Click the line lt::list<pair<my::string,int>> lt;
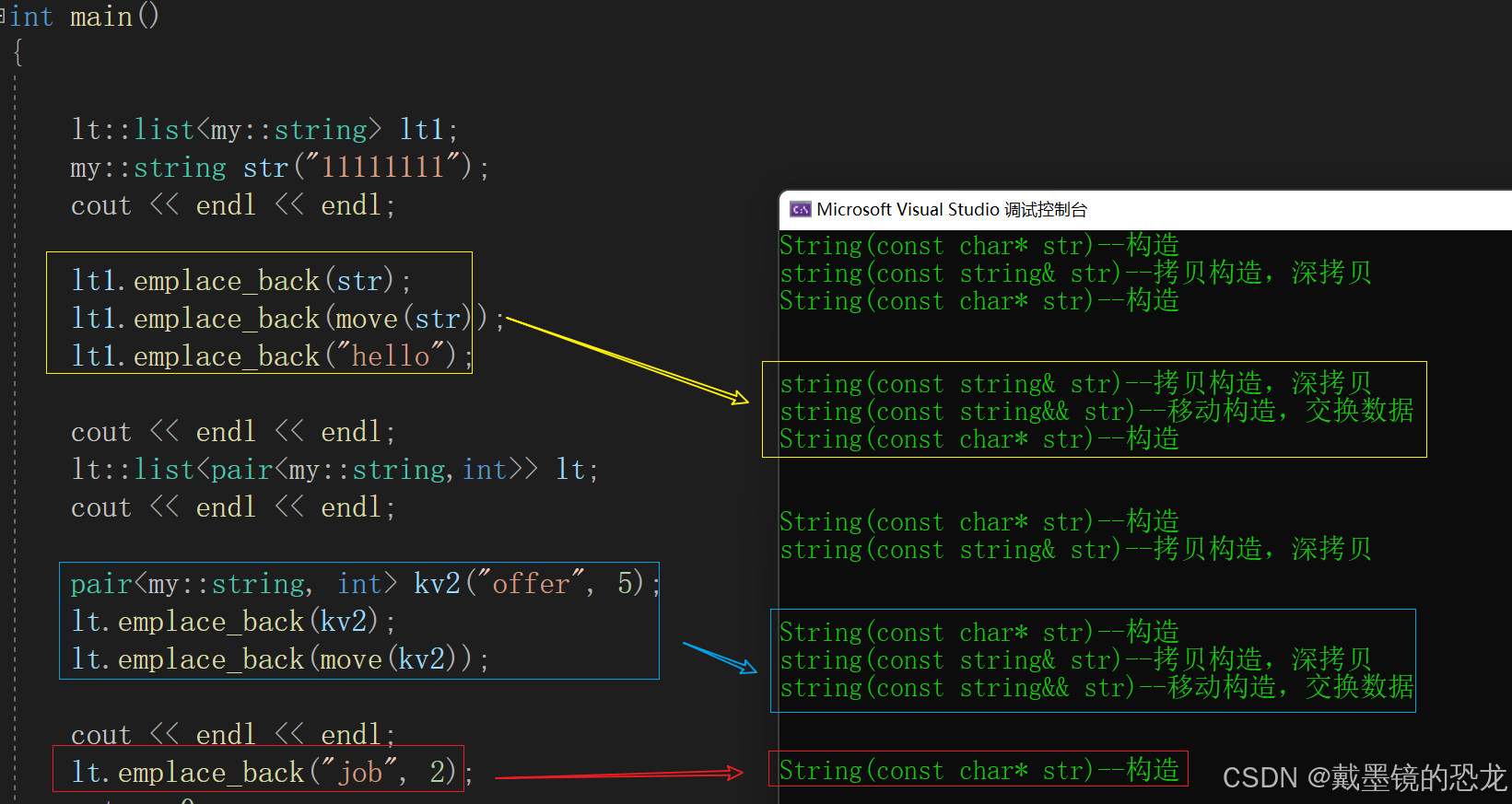Image resolution: width=1512 pixels, height=804 pixels. [x=334, y=470]
